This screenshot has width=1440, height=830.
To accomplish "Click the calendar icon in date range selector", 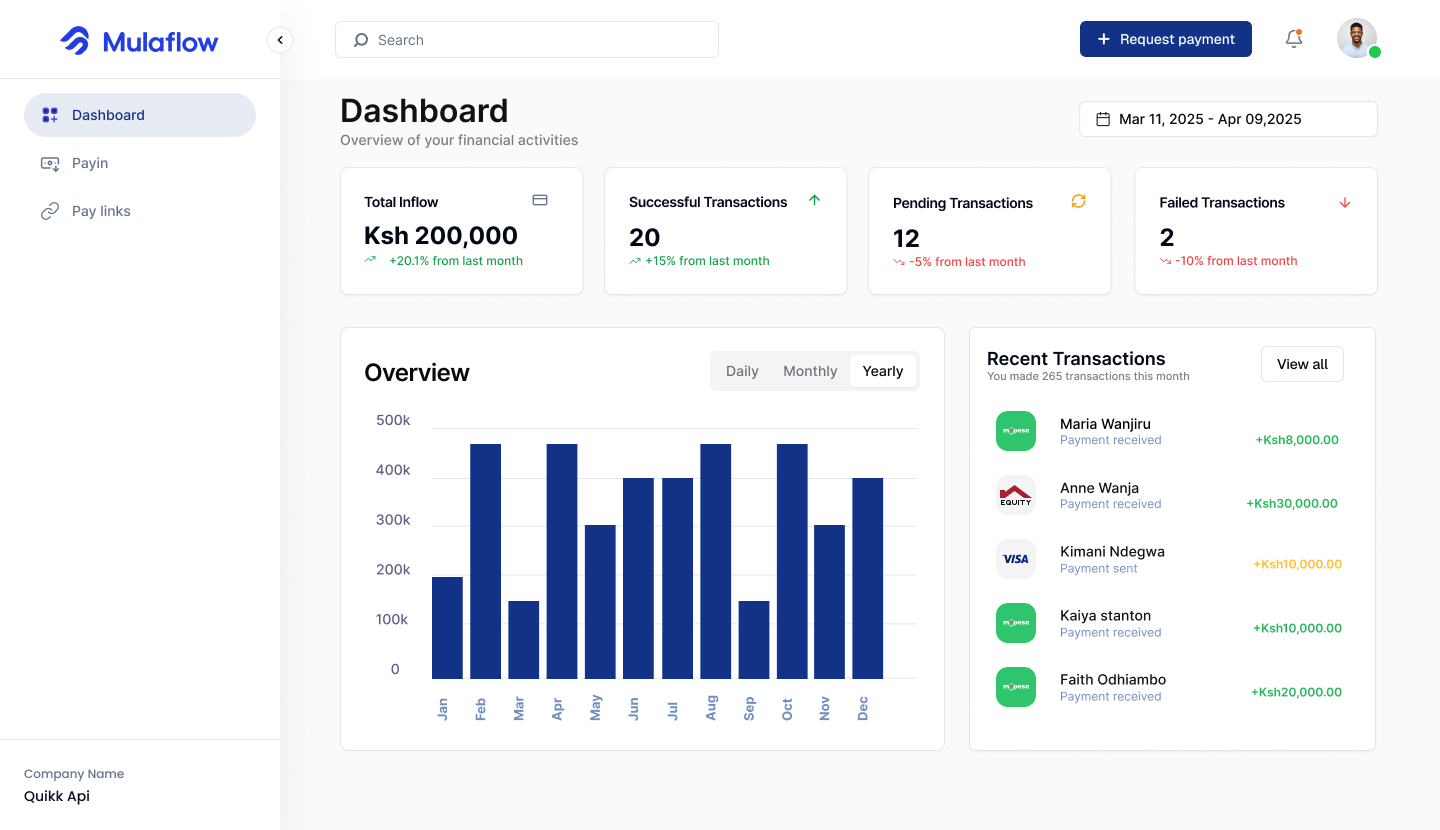I will coord(1105,118).
